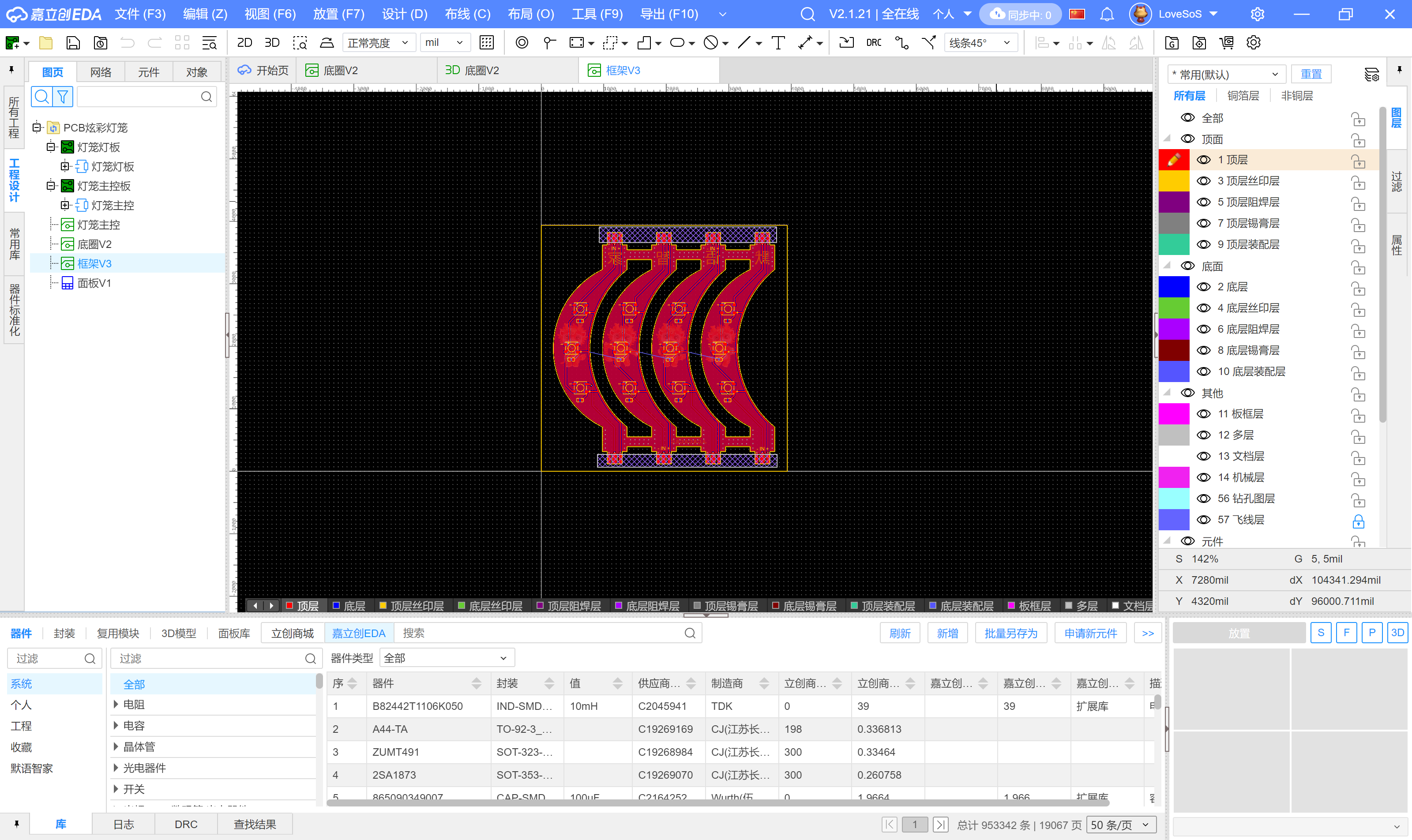This screenshot has height=840, width=1412.
Task: Click the save icon in the toolbar
Action: click(x=73, y=42)
